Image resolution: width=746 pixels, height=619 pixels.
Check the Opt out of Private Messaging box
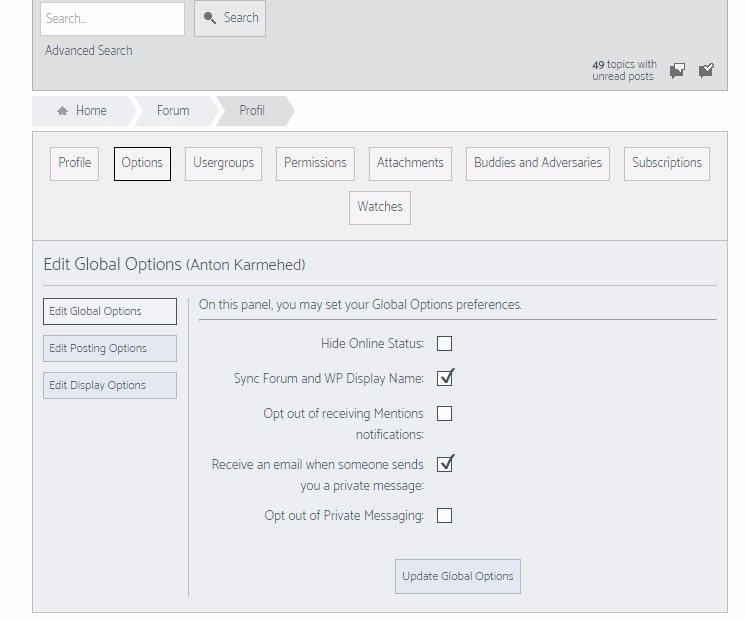(445, 516)
